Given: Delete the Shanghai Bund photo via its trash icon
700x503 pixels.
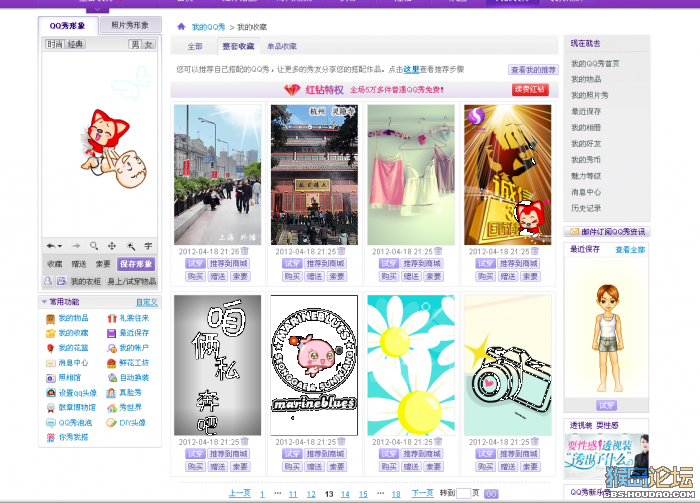Looking at the screenshot, I should [x=245, y=251].
